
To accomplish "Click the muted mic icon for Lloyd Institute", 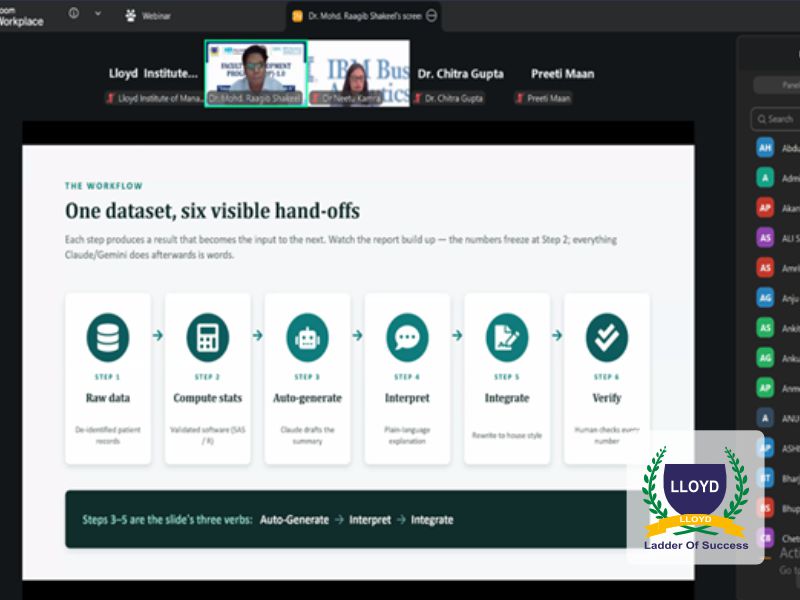I will click(x=111, y=98).
